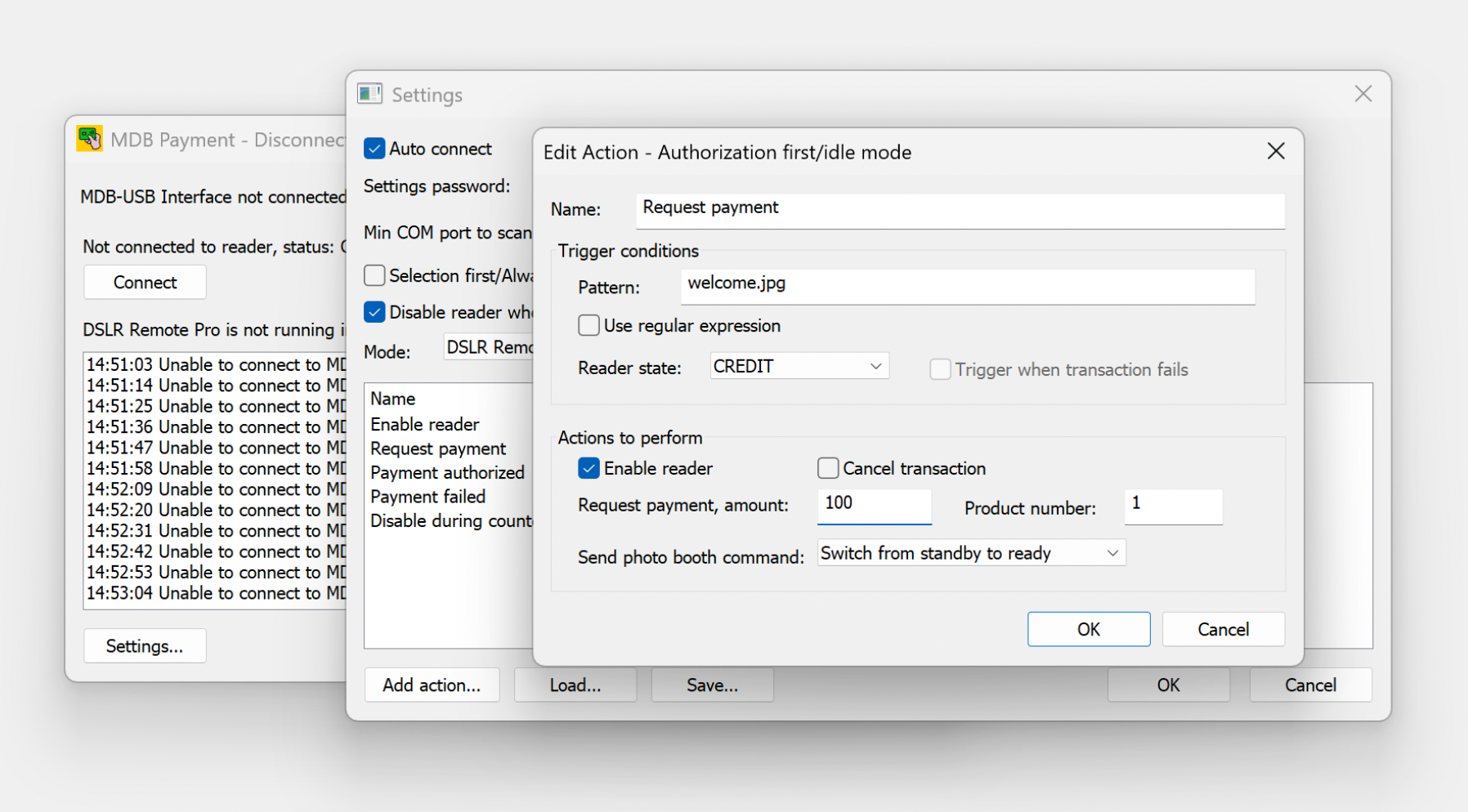1468x812 pixels.
Task: Close the Settings window
Action: (1363, 94)
